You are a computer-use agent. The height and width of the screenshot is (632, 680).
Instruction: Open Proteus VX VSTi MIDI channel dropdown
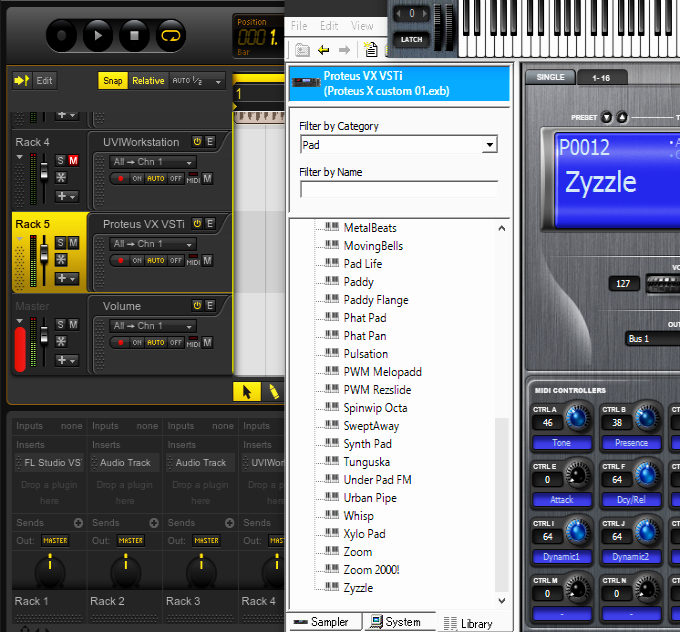tap(153, 244)
